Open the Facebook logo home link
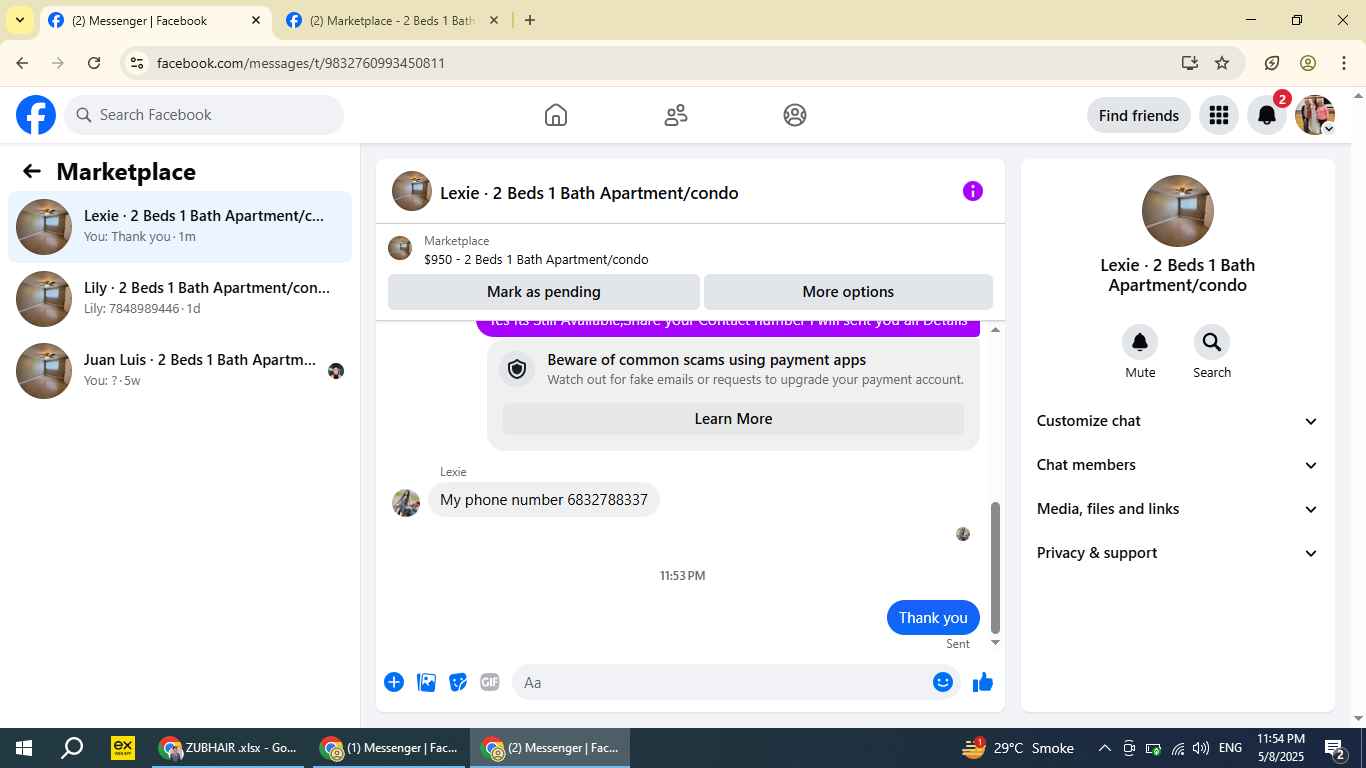The width and height of the screenshot is (1366, 768). tap(36, 115)
